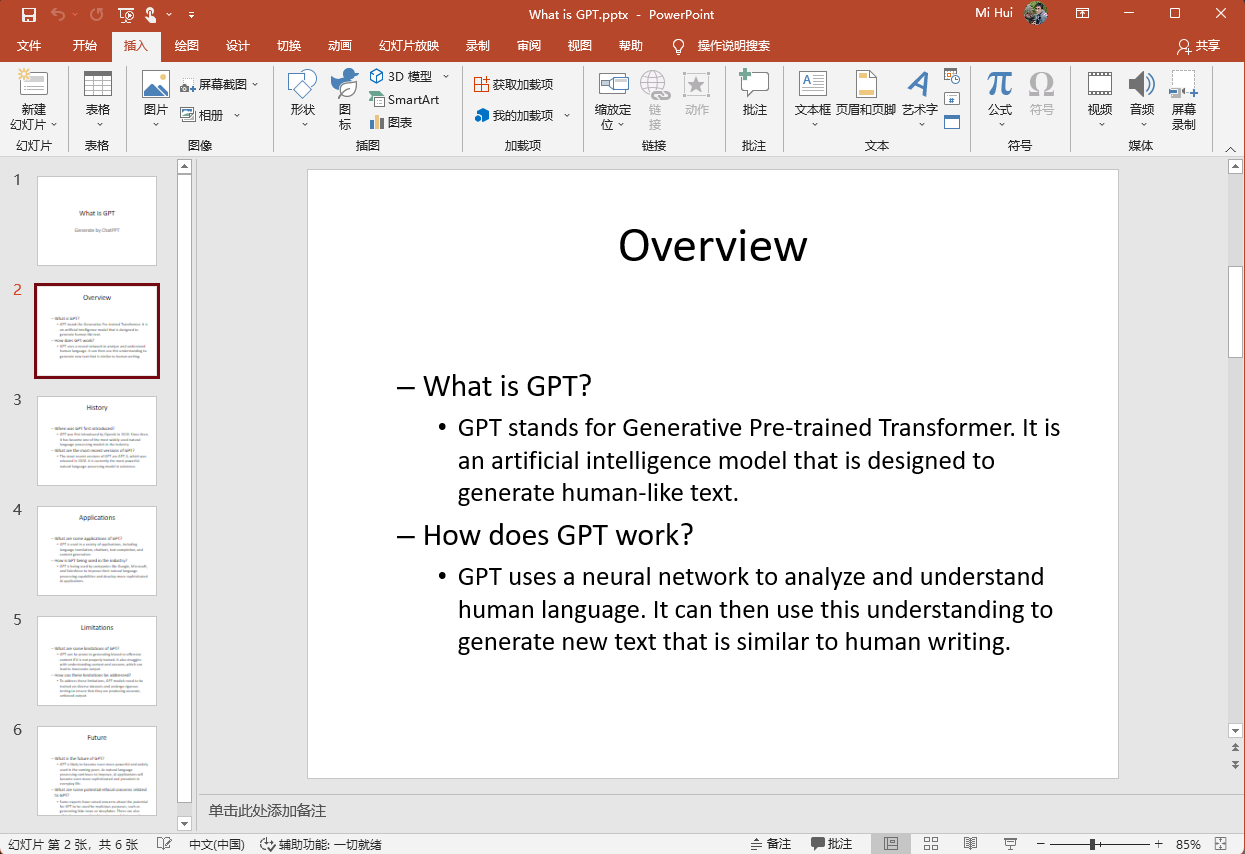
Task: Expand the 3D 模型 dropdown
Action: tap(446, 77)
